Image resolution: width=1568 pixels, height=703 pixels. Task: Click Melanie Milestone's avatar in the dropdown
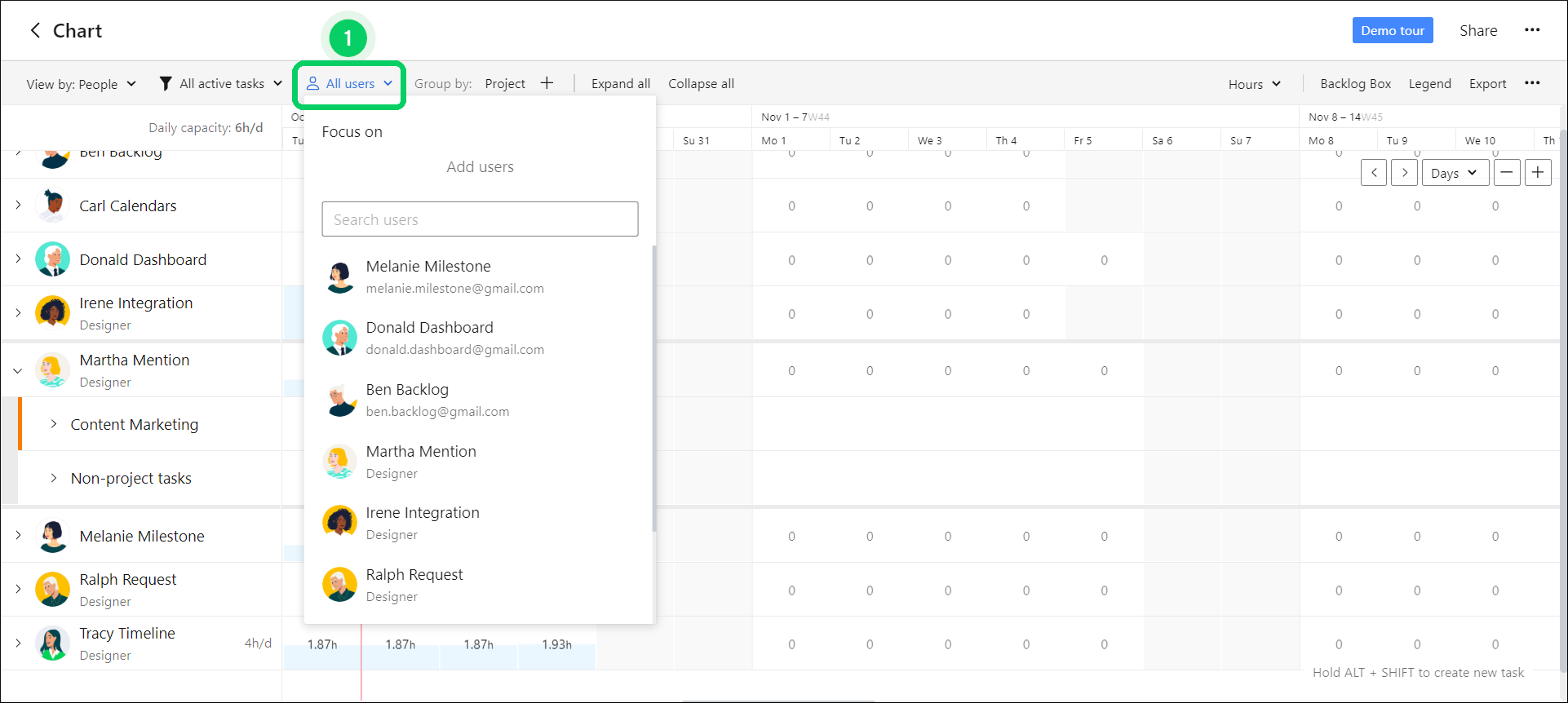coord(339,276)
